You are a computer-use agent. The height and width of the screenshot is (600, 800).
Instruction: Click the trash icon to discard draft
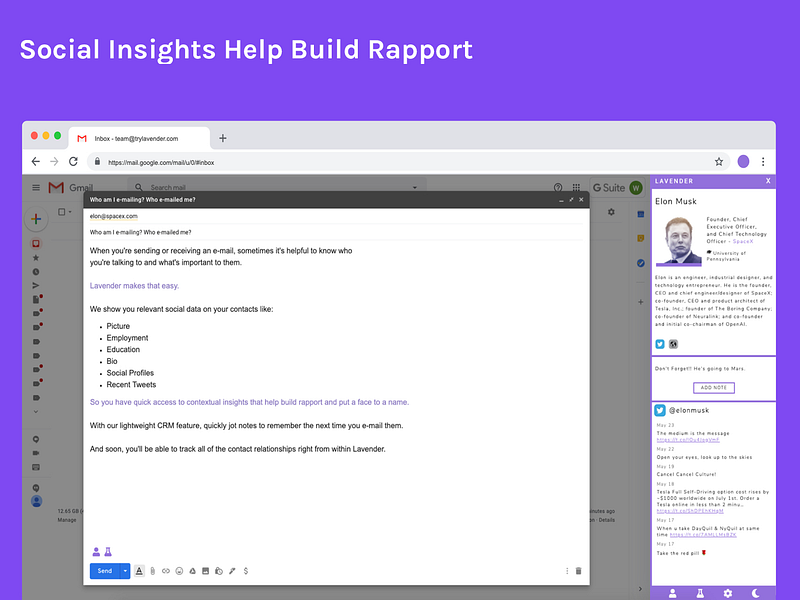579,571
